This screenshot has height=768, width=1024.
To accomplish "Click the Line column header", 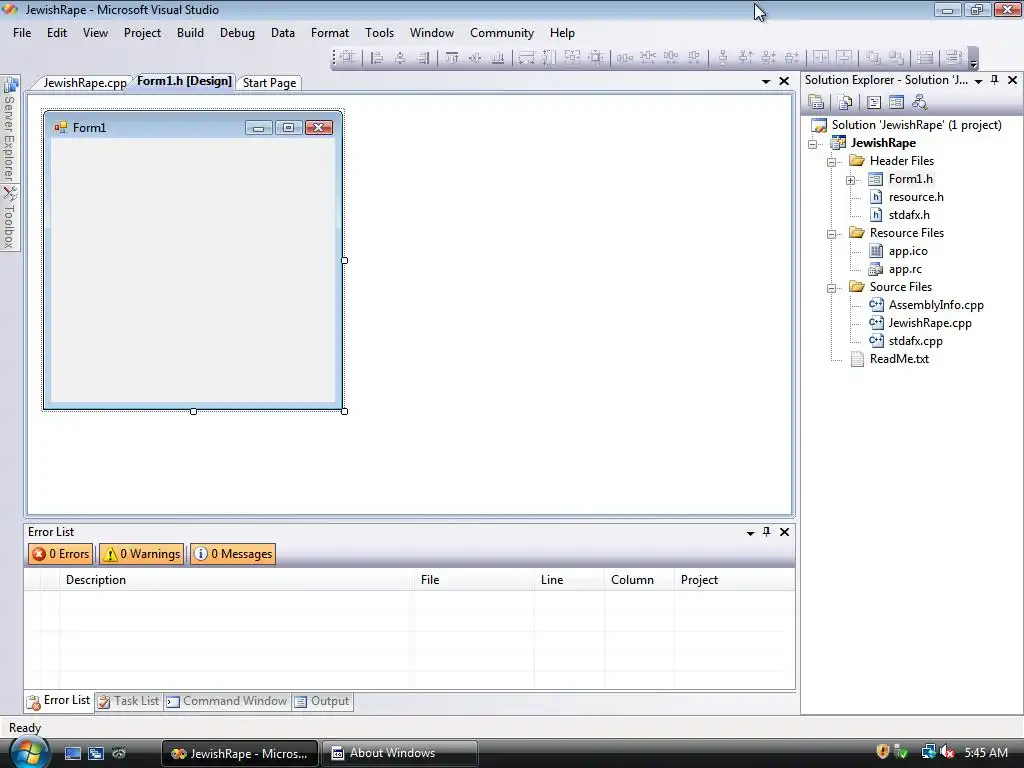I will point(569,580).
